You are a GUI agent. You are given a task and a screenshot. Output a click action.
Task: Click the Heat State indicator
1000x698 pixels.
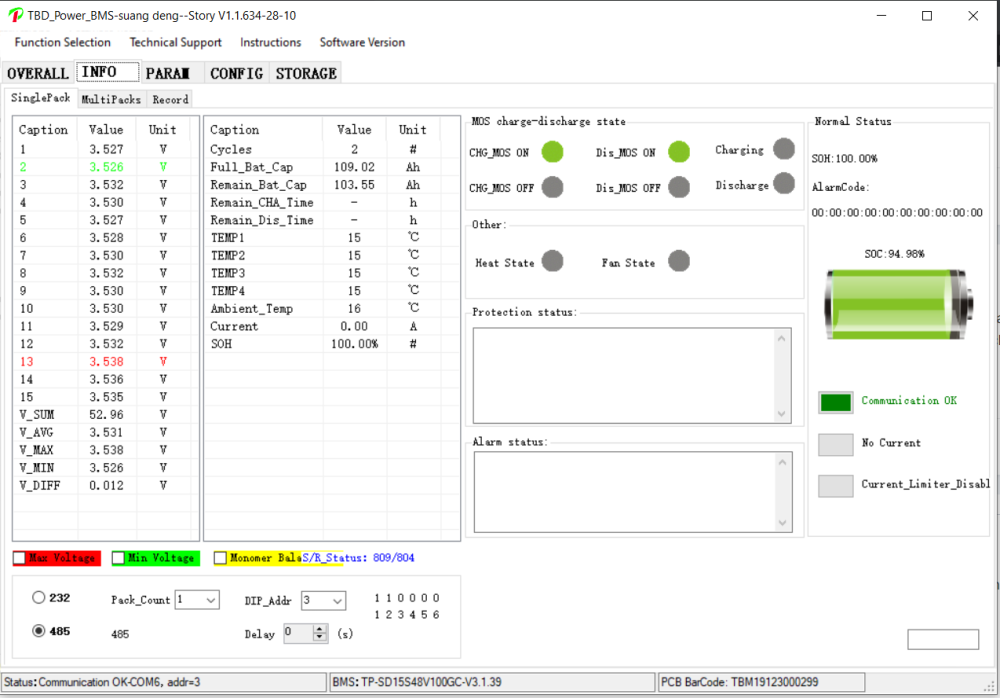(552, 261)
